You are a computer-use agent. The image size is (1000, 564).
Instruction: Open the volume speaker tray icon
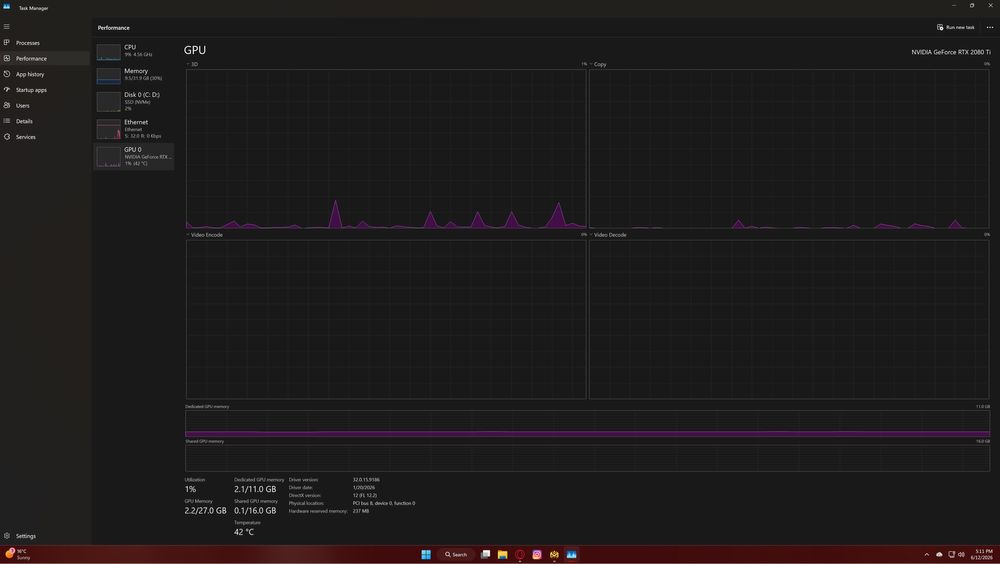pyautogui.click(x=961, y=554)
